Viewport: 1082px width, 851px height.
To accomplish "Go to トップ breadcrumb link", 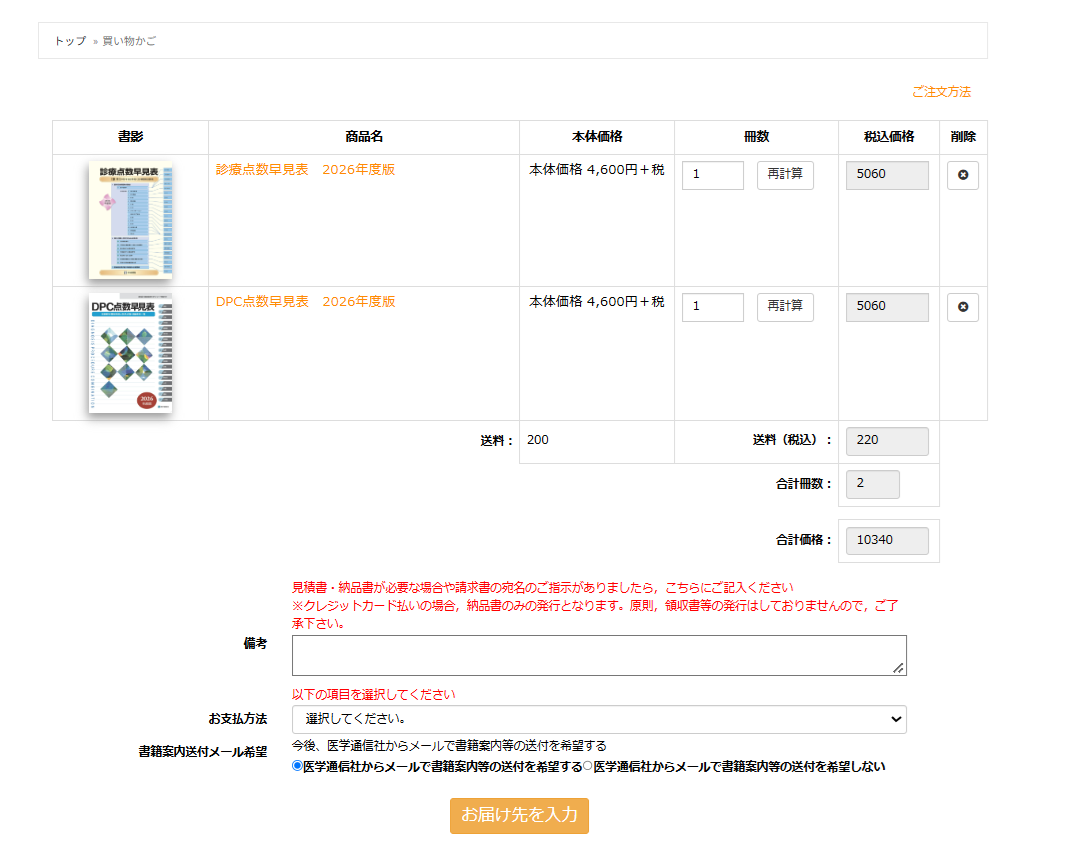I will 70,41.
